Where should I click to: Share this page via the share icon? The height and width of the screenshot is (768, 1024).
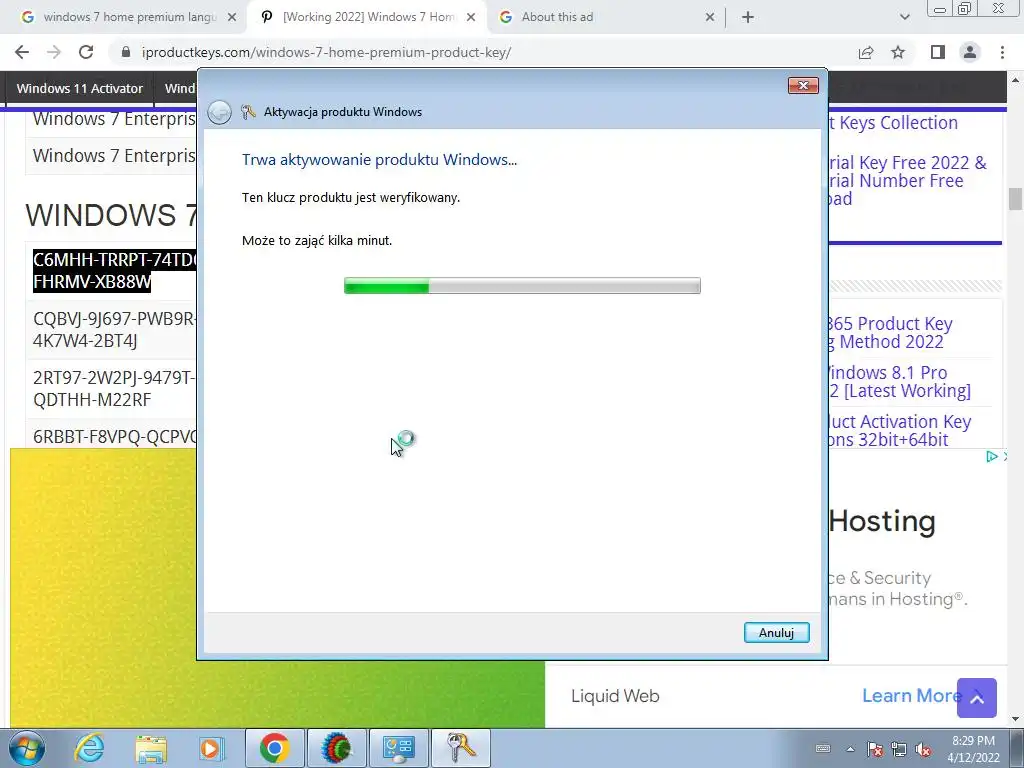point(866,52)
